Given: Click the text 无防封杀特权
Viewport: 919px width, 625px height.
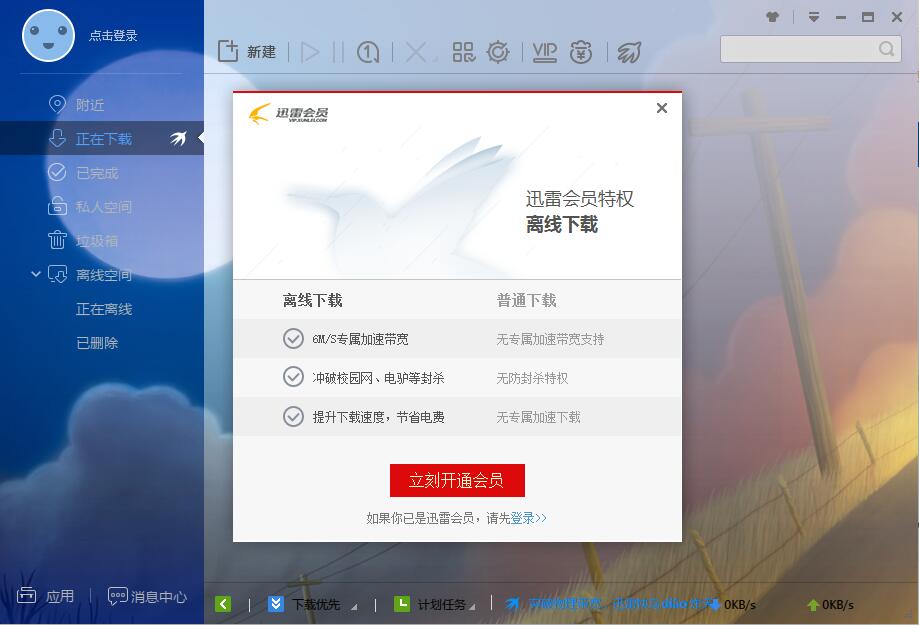Looking at the screenshot, I should click(532, 378).
